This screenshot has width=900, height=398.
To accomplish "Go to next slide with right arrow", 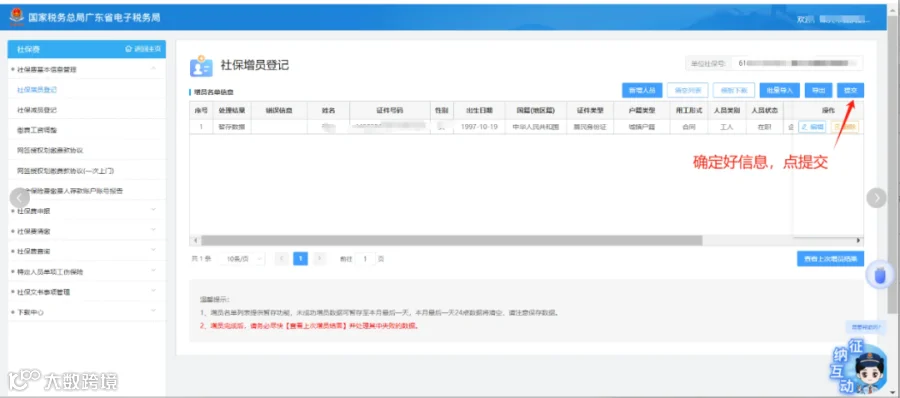I will click(876, 198).
